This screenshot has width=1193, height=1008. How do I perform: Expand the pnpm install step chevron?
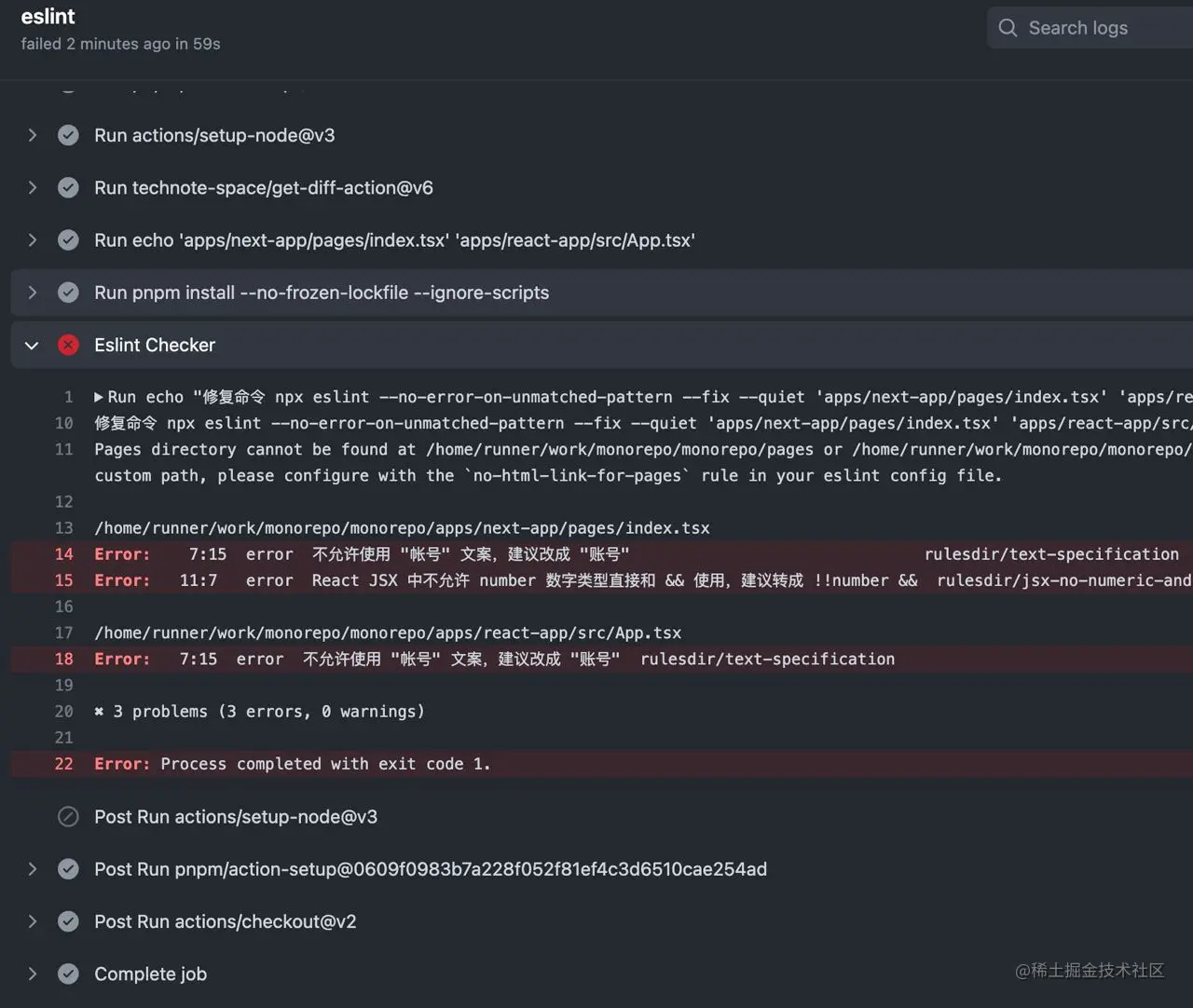point(32,293)
